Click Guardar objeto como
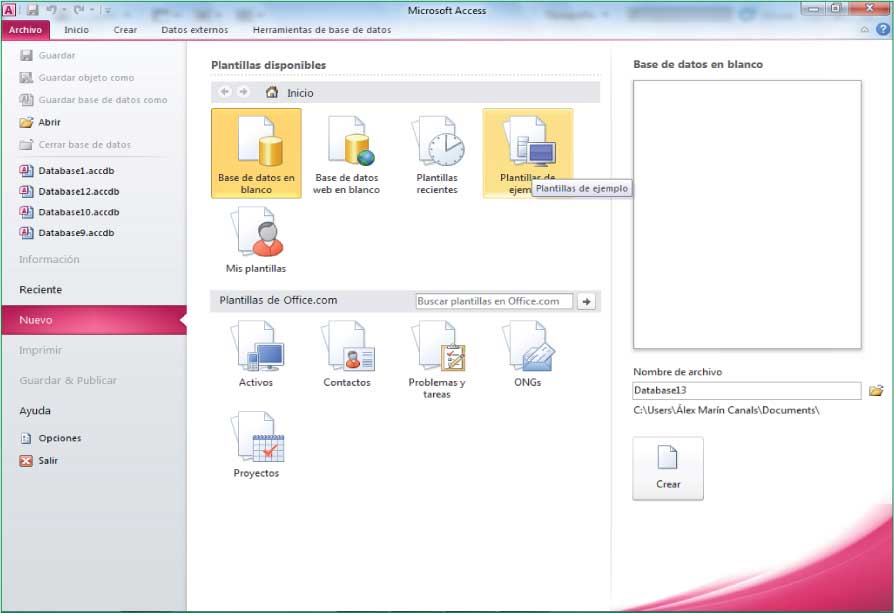 [x=77, y=78]
